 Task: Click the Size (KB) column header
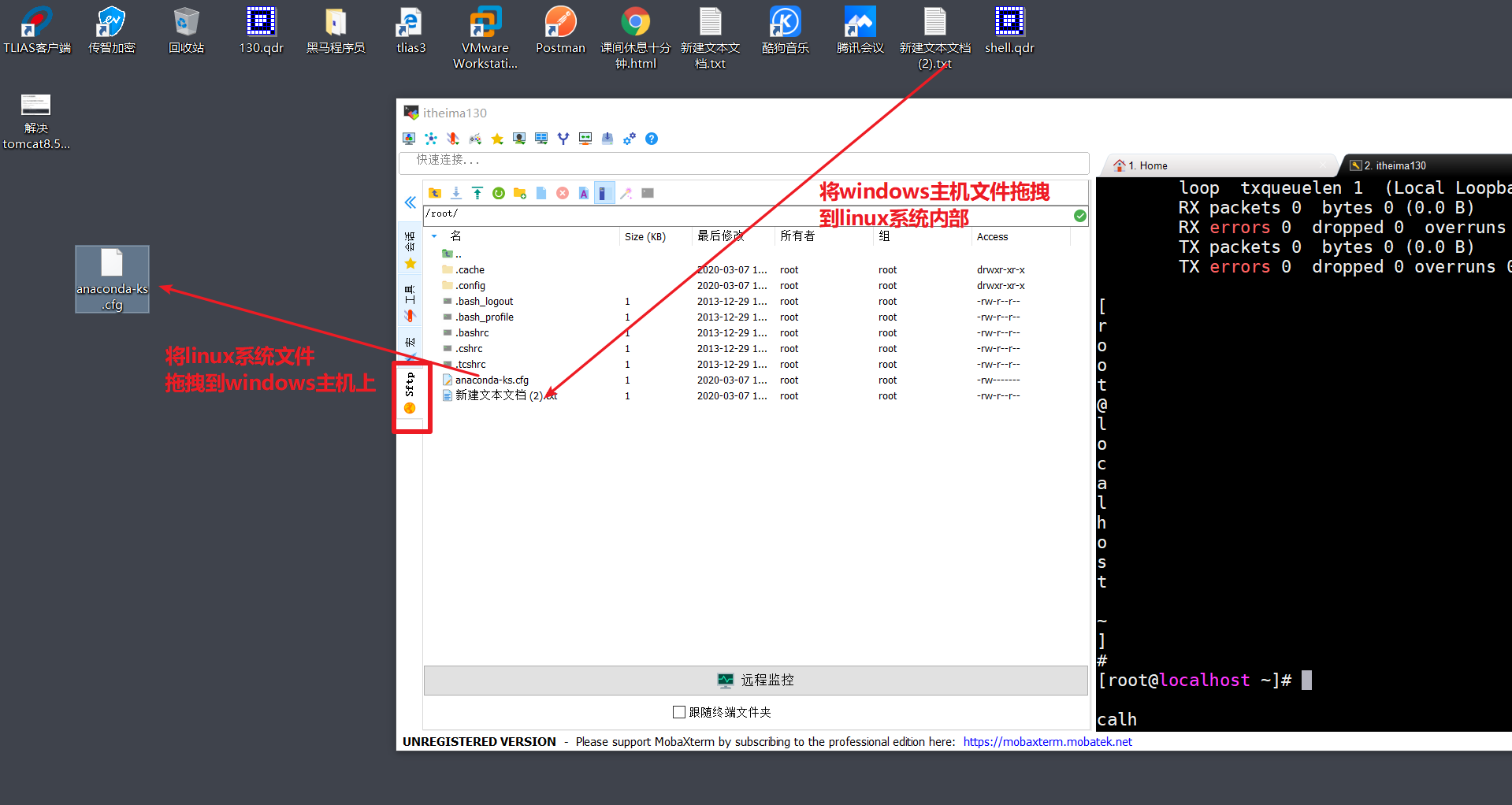pyautogui.click(x=656, y=236)
